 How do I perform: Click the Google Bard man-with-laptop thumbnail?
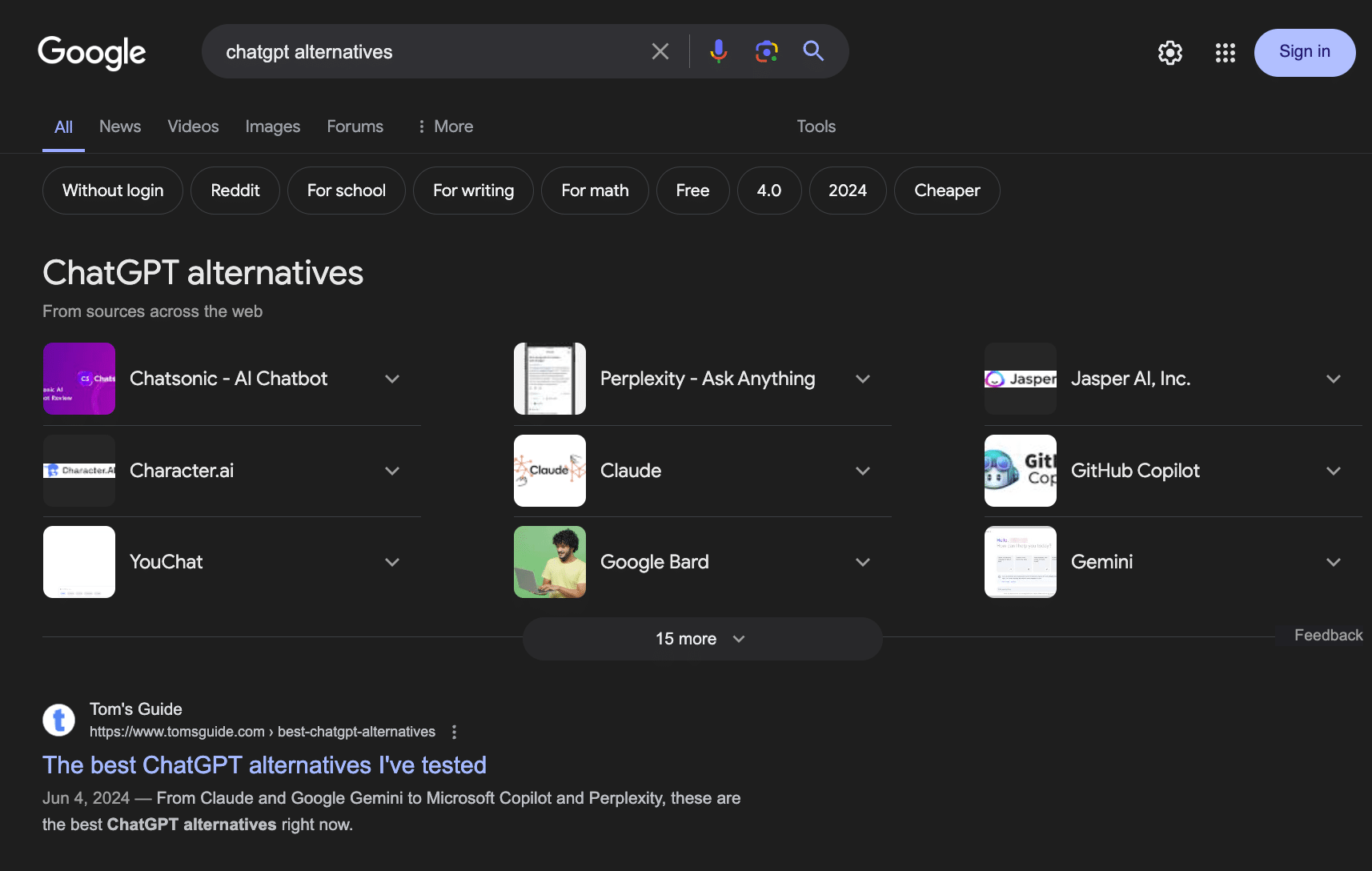(550, 562)
